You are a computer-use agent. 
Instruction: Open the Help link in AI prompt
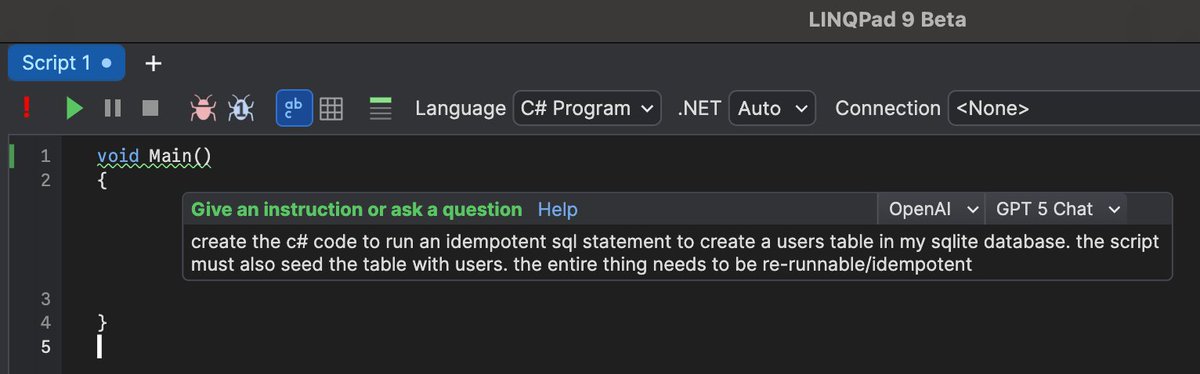pos(557,209)
